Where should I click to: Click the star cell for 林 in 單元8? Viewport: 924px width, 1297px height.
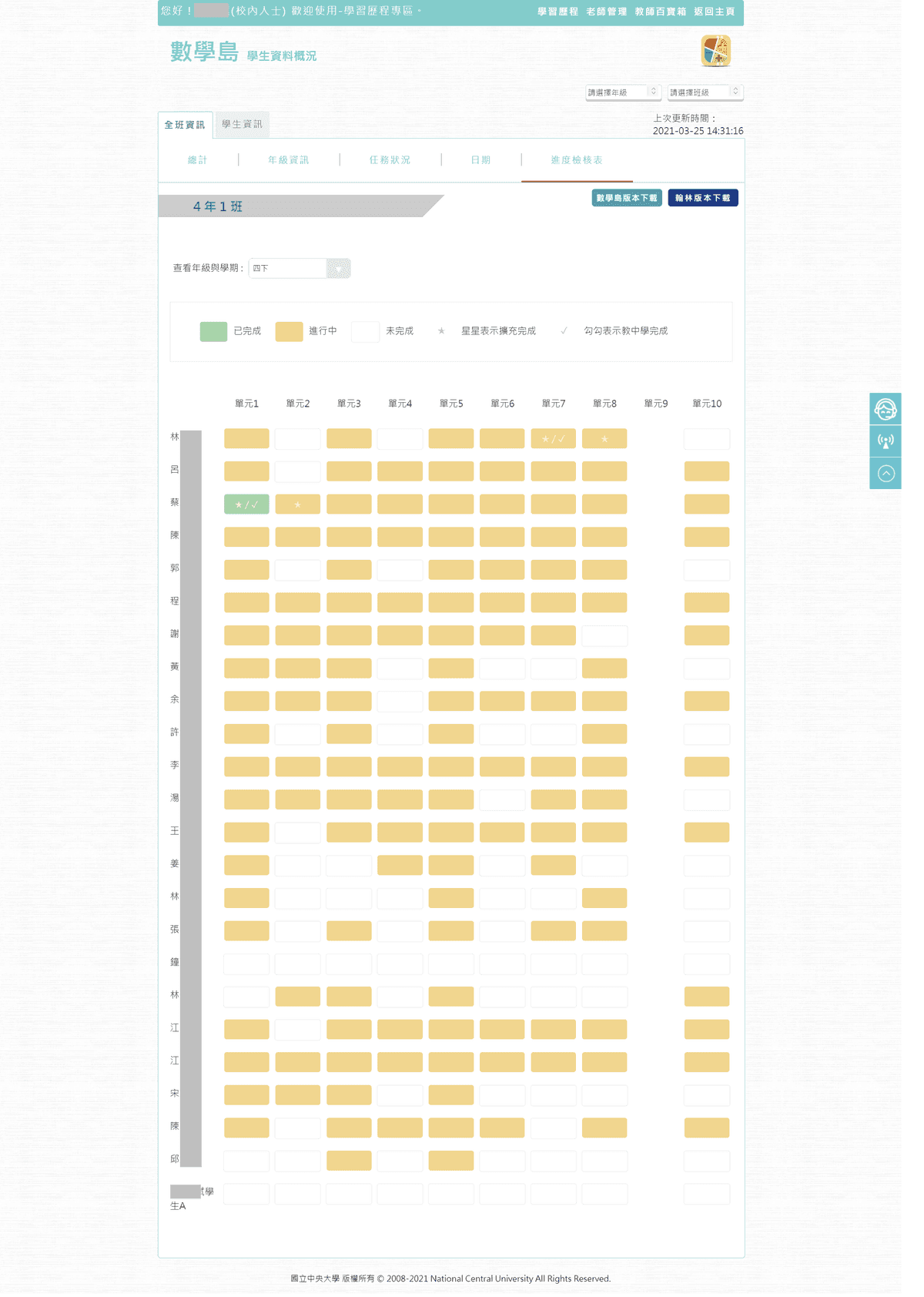tap(604, 439)
